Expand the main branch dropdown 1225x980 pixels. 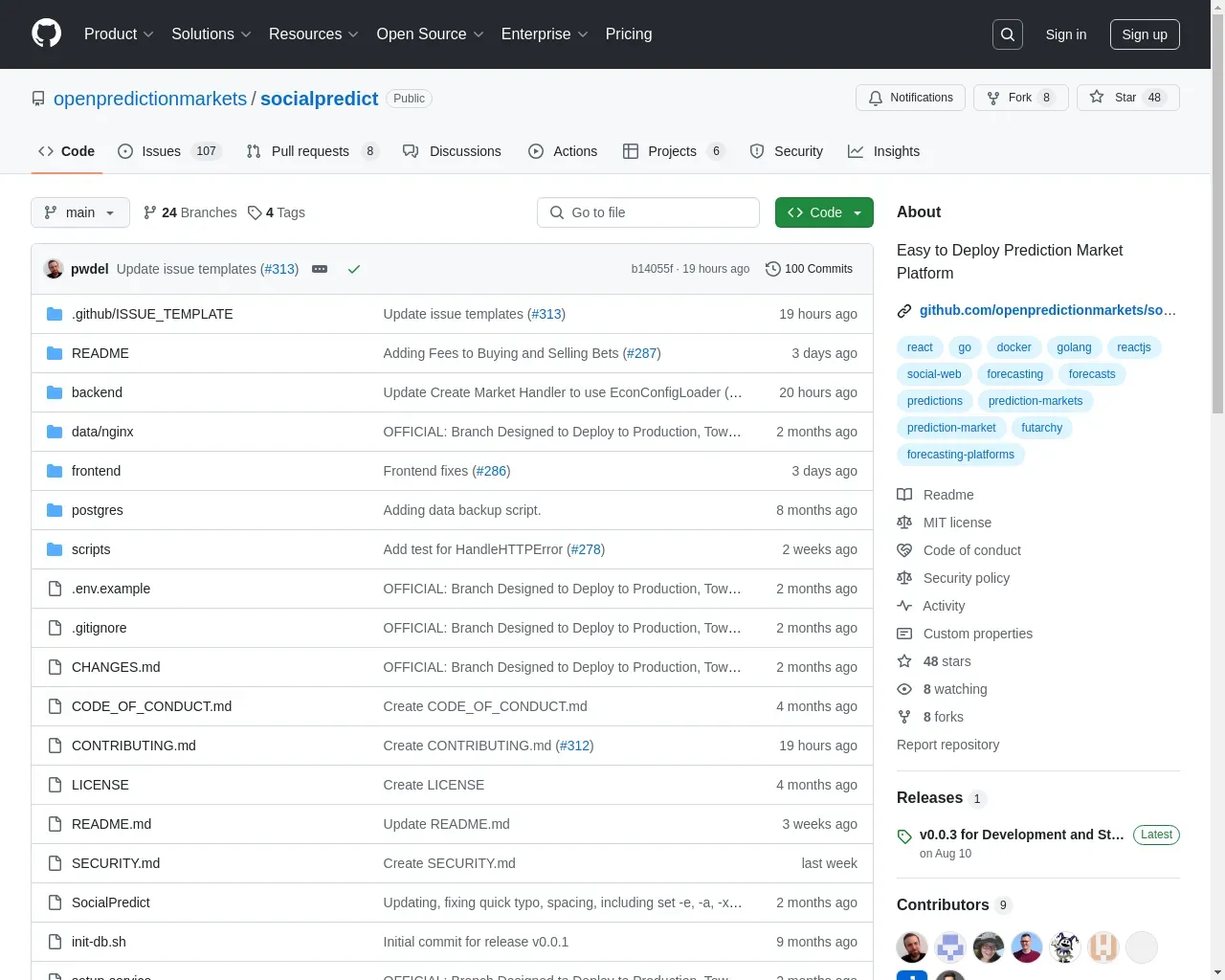[x=80, y=212]
